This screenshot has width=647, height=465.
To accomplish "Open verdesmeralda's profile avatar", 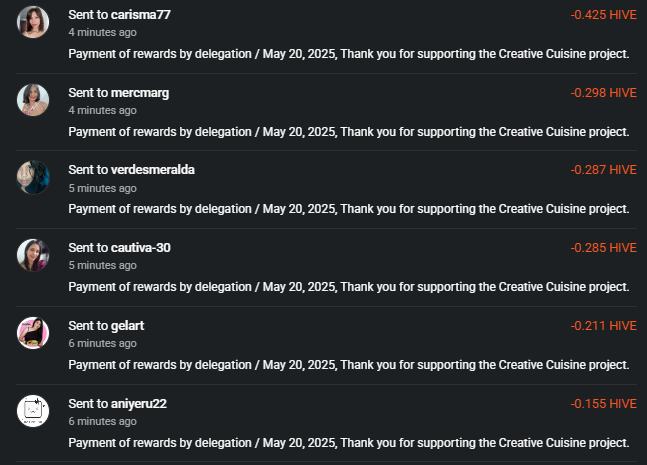I will click(33, 177).
